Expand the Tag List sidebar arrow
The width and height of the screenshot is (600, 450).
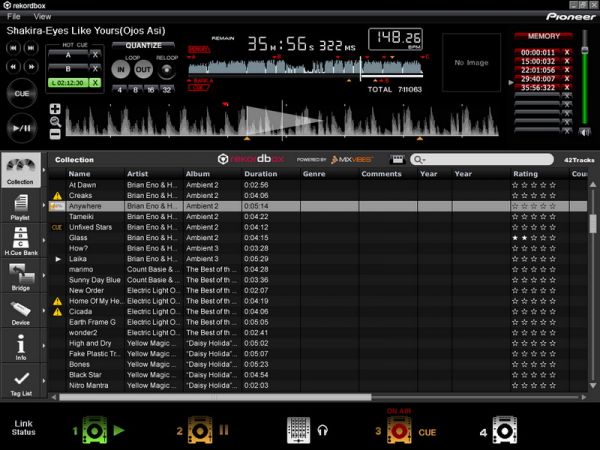click(44, 381)
